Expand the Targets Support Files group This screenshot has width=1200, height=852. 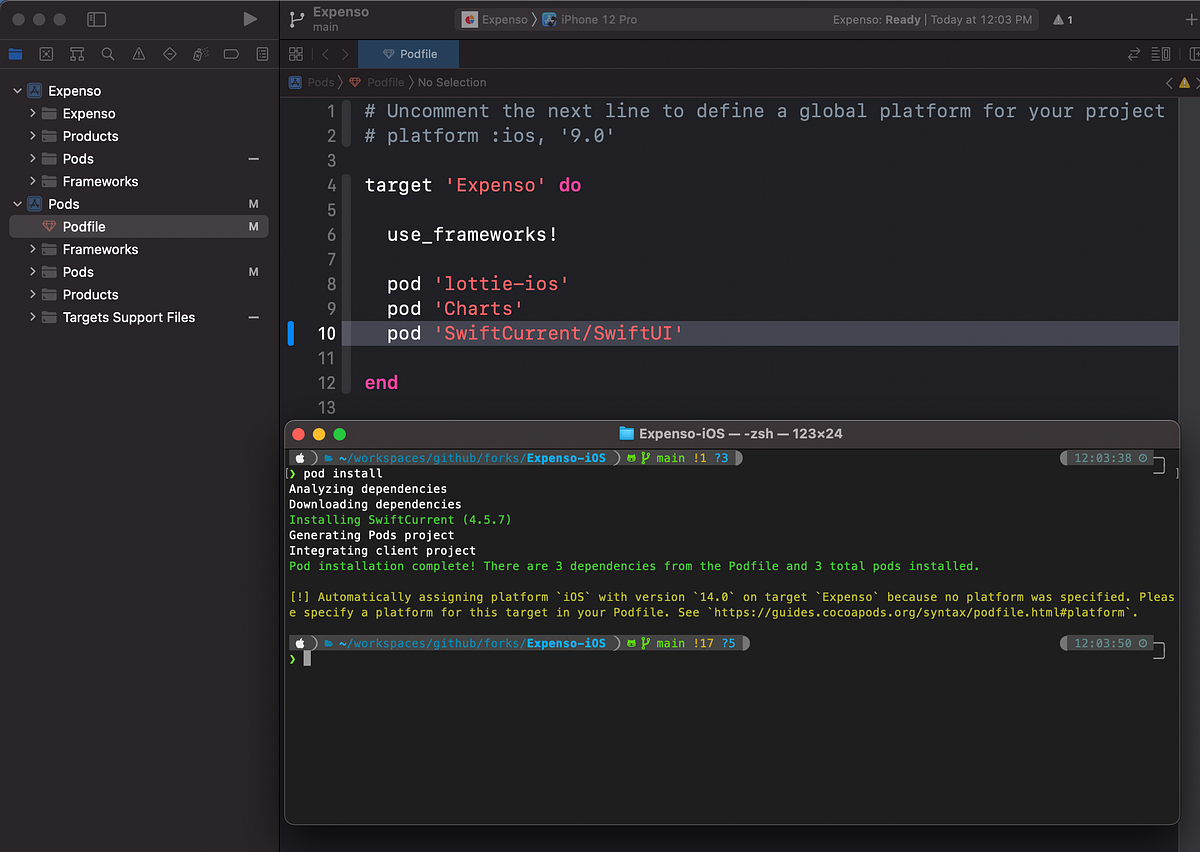(32, 317)
